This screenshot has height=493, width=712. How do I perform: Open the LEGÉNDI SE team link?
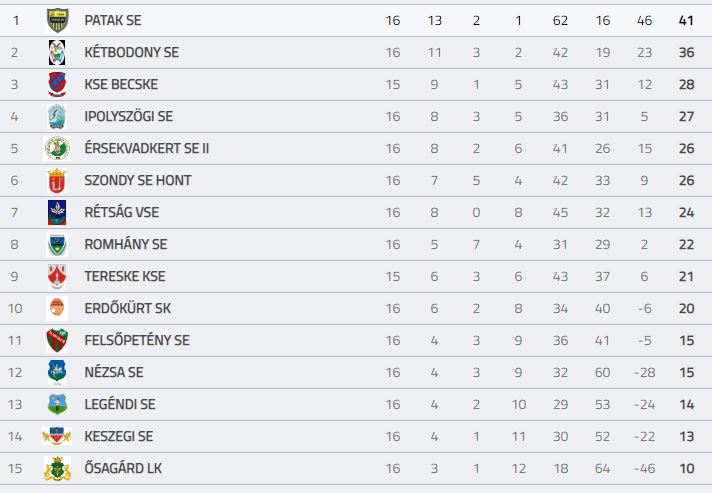(120, 404)
